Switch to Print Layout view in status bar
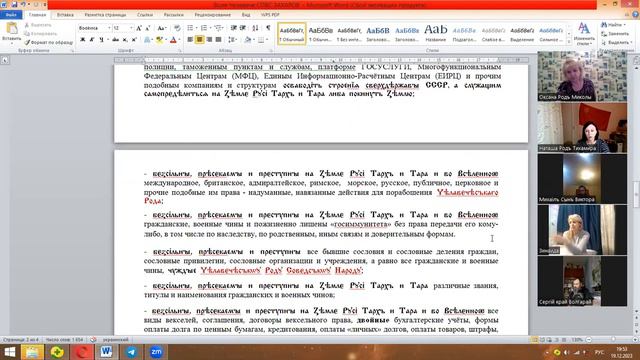Screen dimensions: 640x360 [x=534, y=340]
